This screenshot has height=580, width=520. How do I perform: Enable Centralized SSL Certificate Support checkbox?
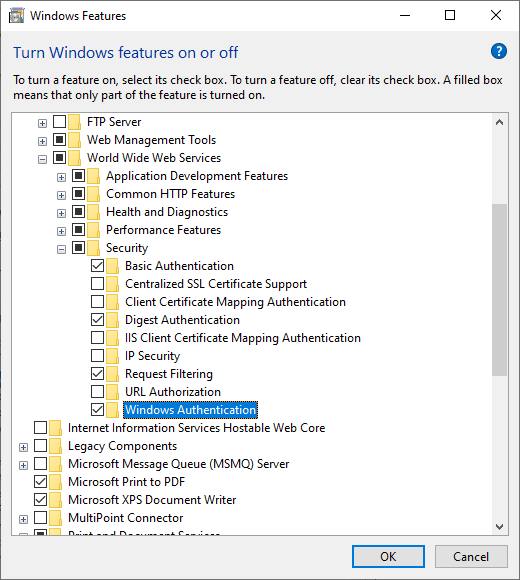point(97,283)
